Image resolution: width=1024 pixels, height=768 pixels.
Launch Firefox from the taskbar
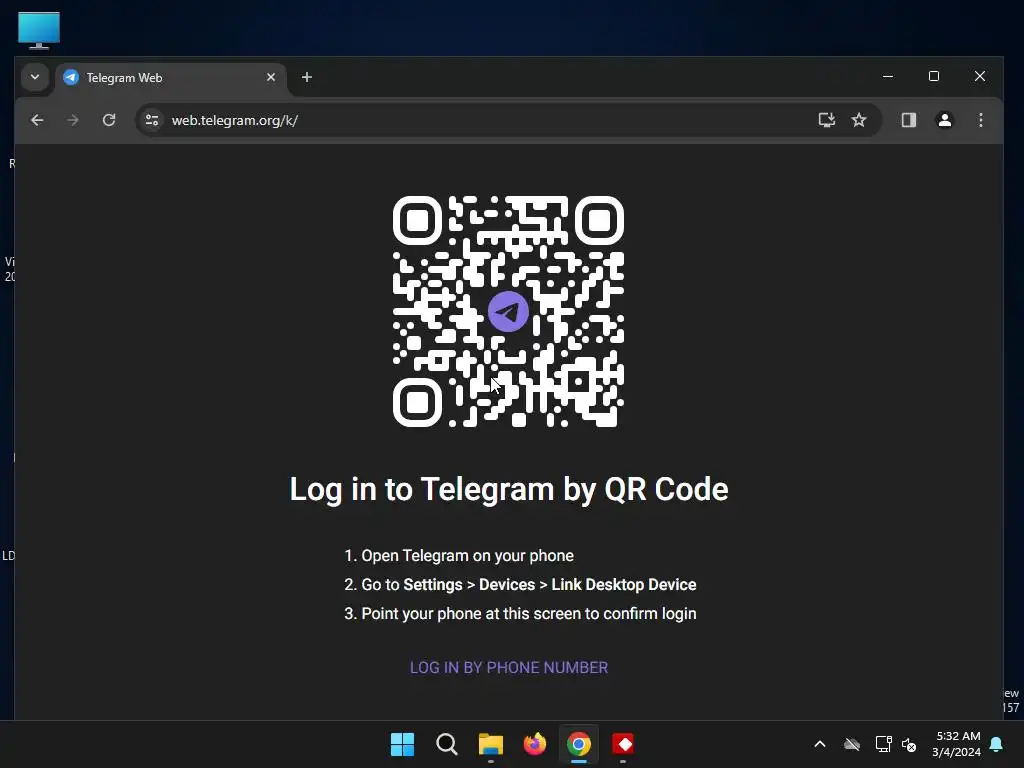535,744
